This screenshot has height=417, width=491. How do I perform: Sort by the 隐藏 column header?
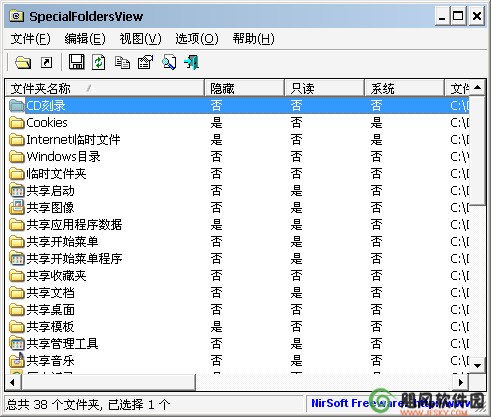244,88
